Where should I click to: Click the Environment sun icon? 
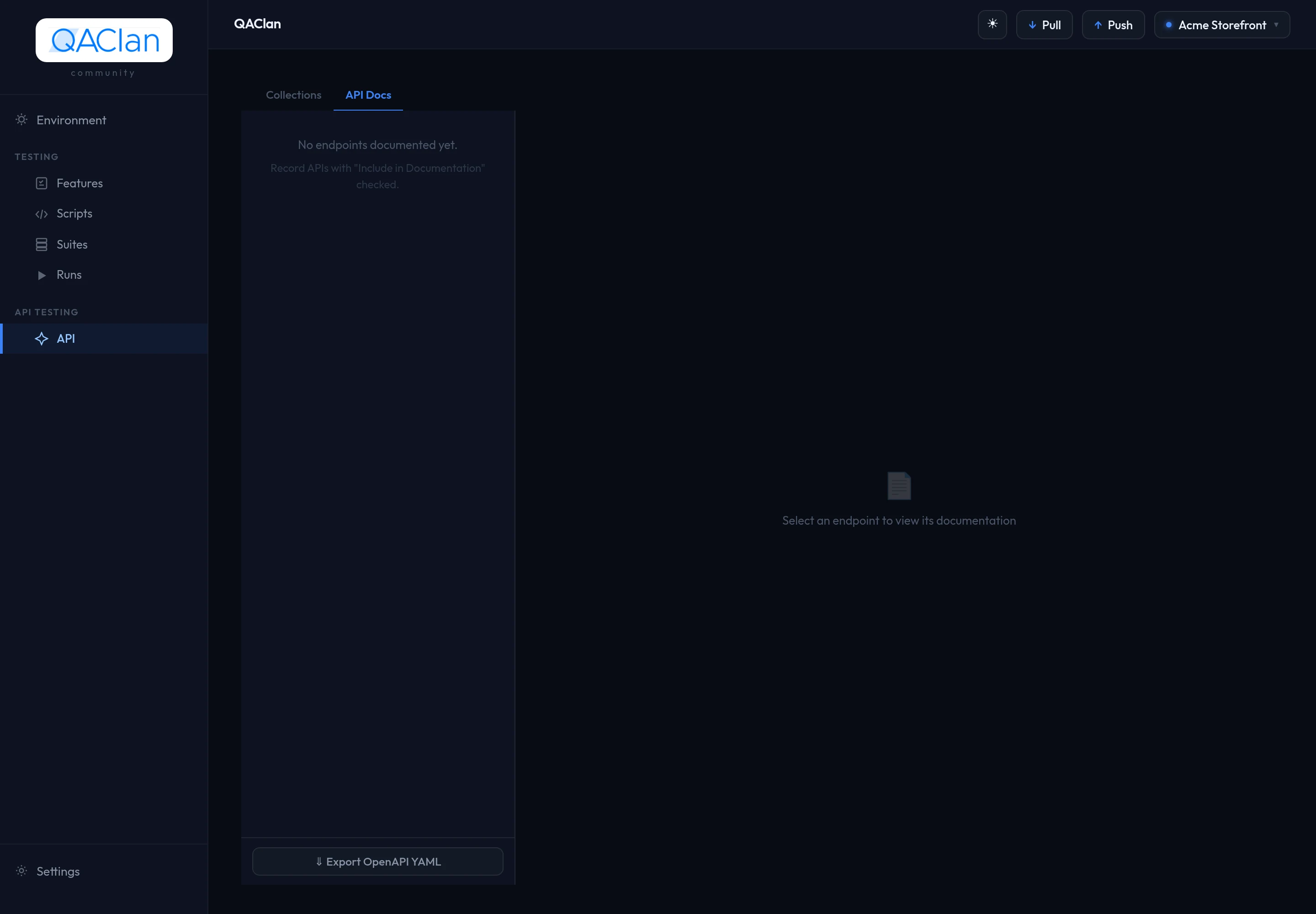pos(21,120)
